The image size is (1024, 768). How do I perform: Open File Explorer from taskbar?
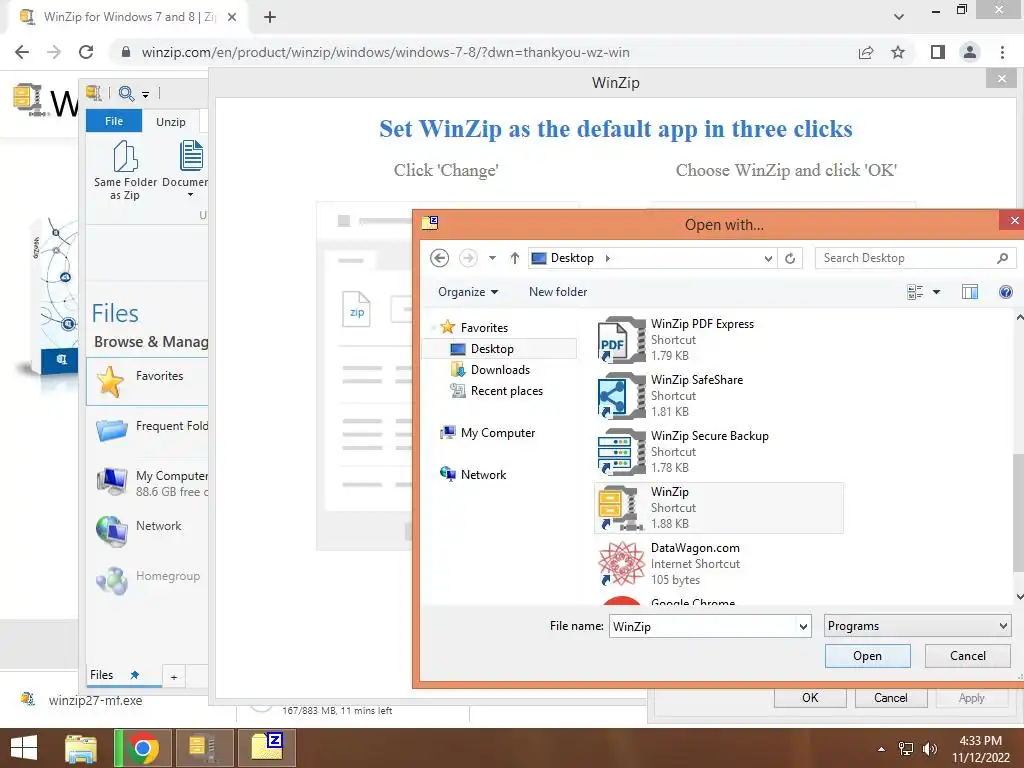point(81,748)
